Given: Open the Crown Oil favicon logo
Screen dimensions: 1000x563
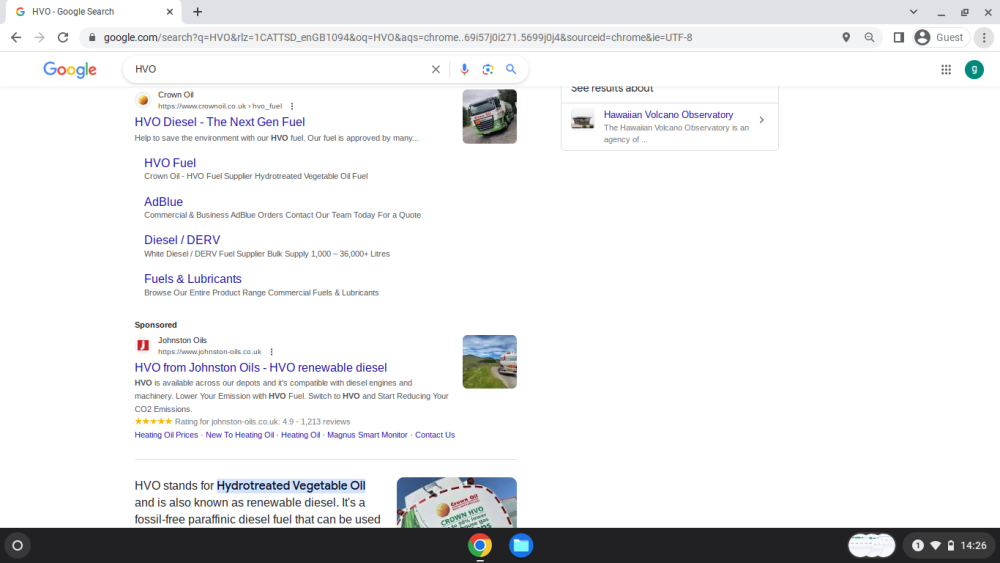Looking at the screenshot, I should (143, 100).
